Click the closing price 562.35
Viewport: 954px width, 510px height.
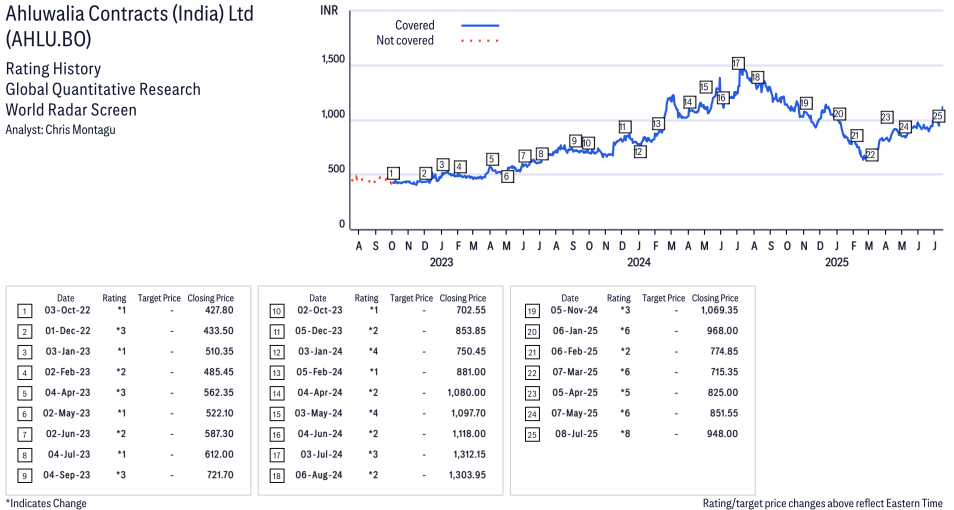(218, 393)
